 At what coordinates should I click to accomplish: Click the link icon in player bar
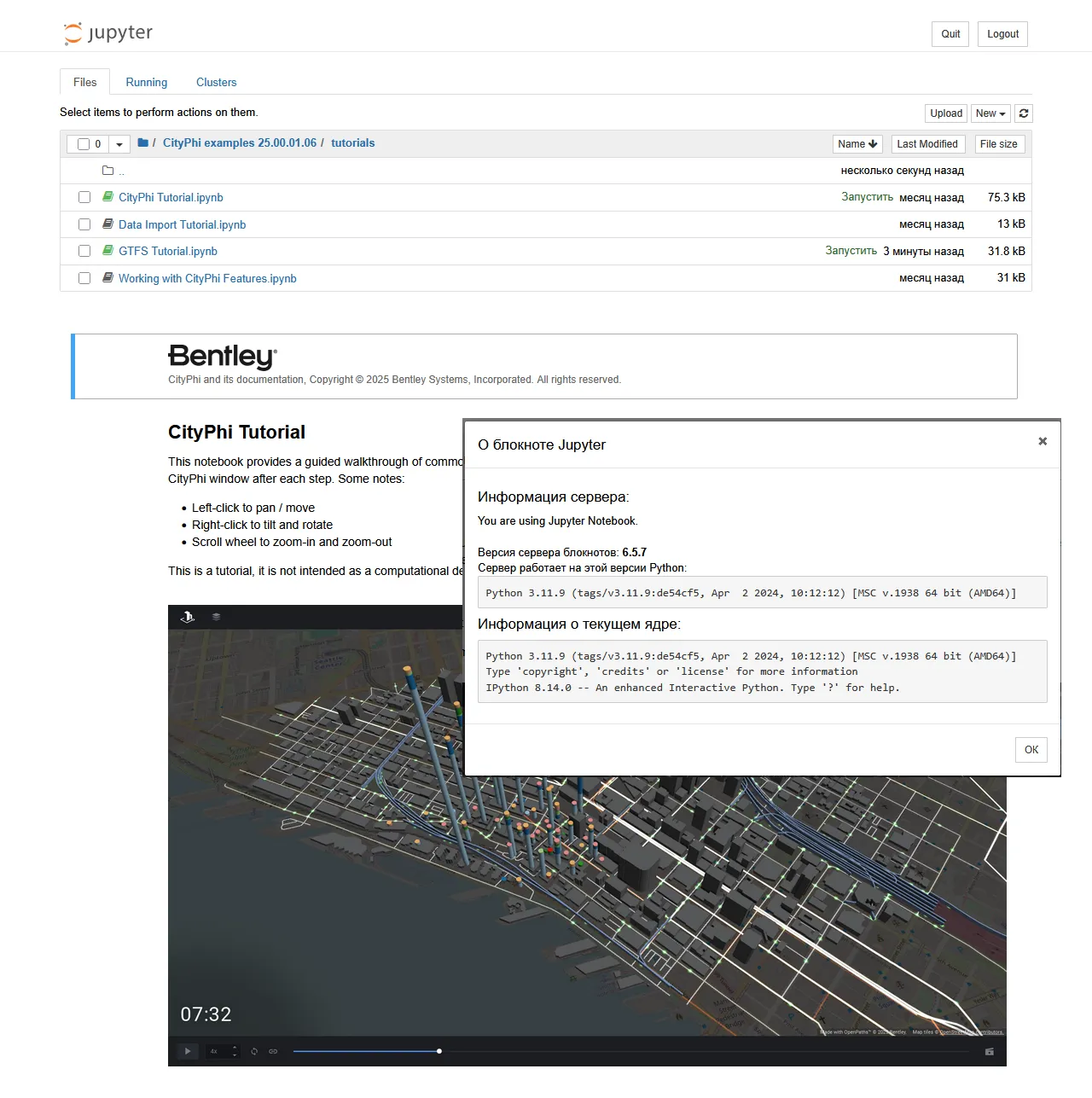[x=273, y=1051]
